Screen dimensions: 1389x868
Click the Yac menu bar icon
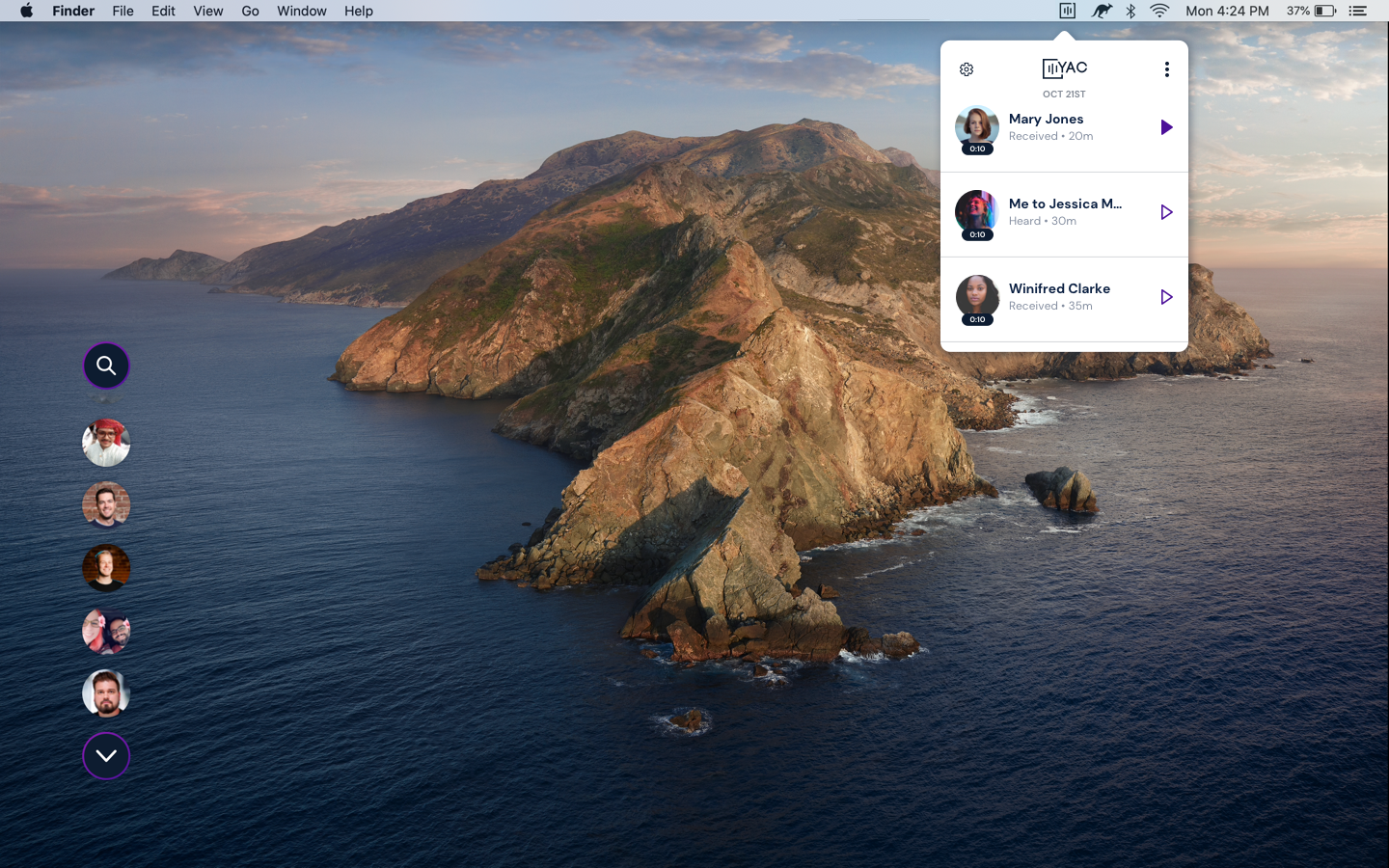(x=1067, y=11)
